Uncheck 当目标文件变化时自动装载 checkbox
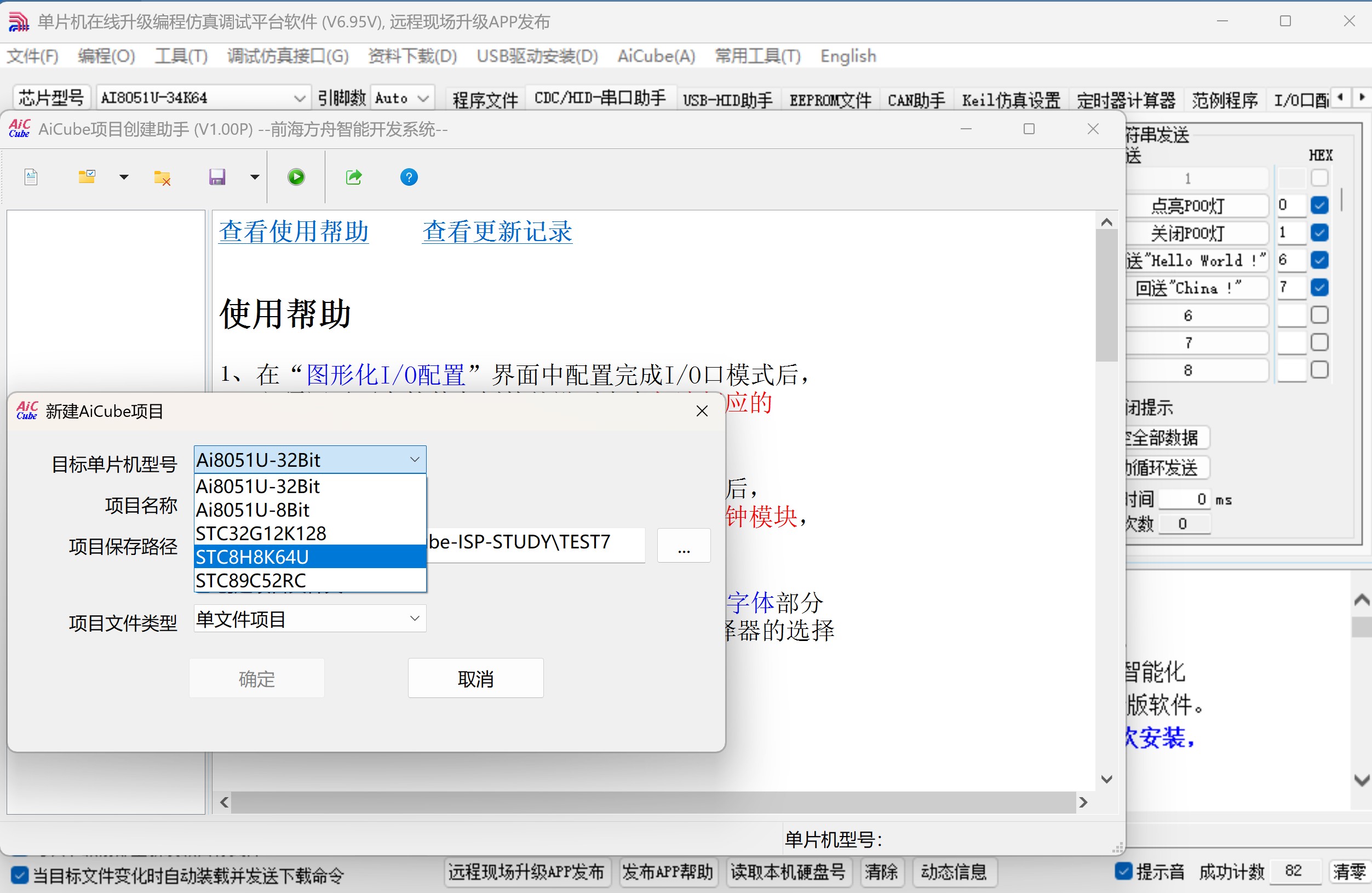The height and width of the screenshot is (893, 1372). (x=19, y=875)
